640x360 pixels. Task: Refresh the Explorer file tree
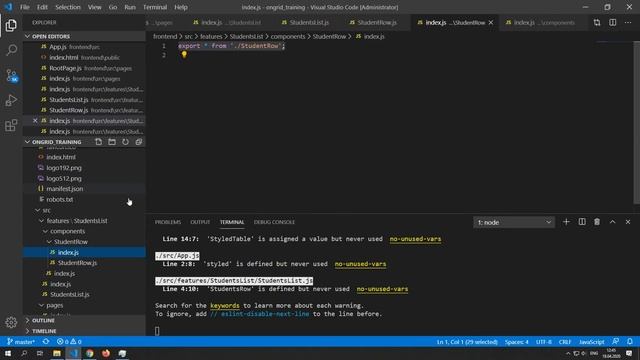tap(125, 142)
